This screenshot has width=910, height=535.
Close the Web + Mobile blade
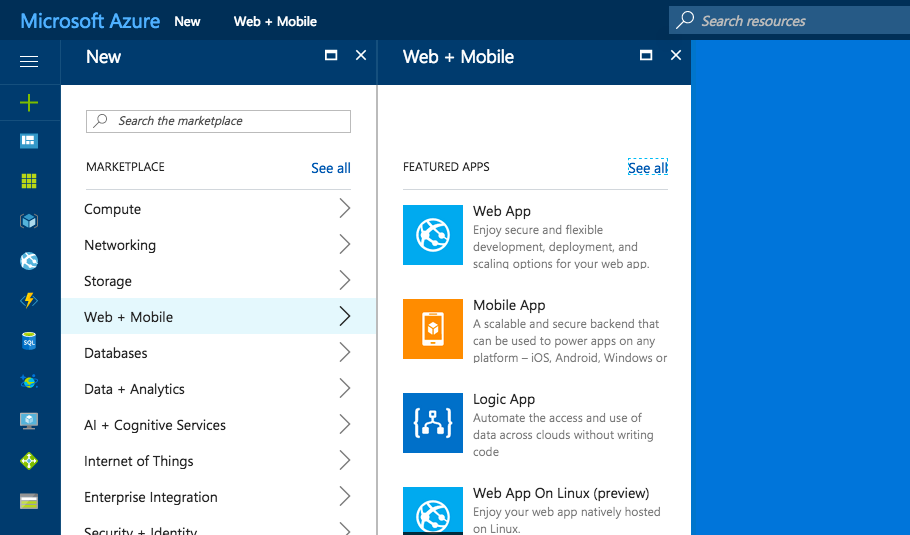pyautogui.click(x=676, y=55)
